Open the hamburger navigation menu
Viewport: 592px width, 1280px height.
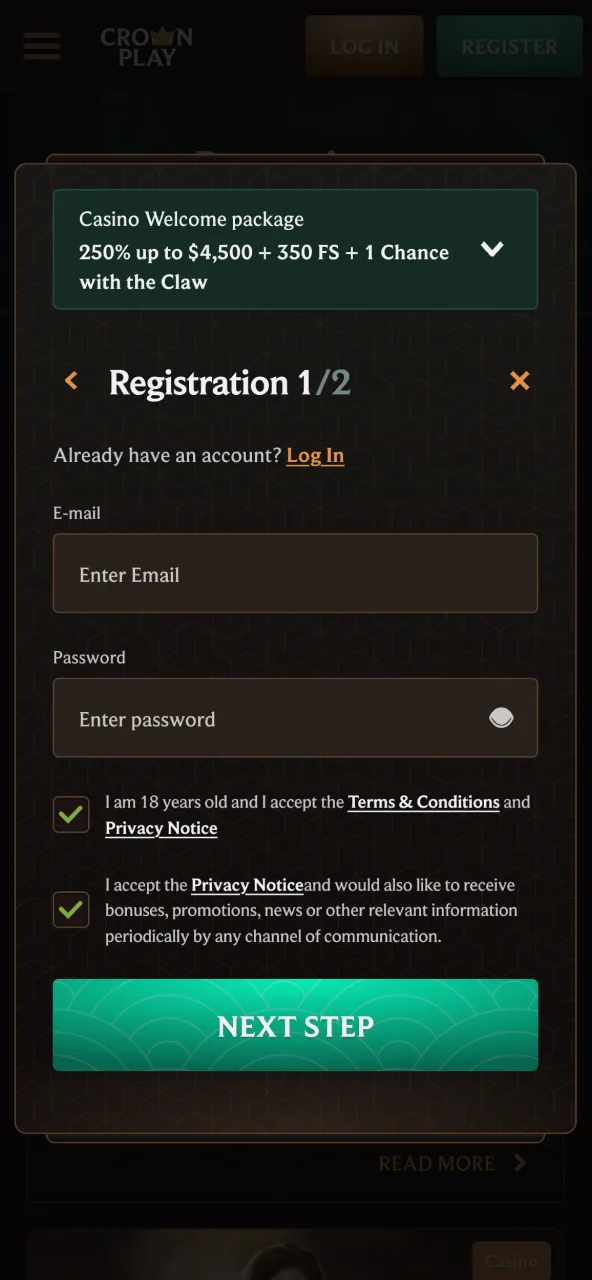point(41,46)
